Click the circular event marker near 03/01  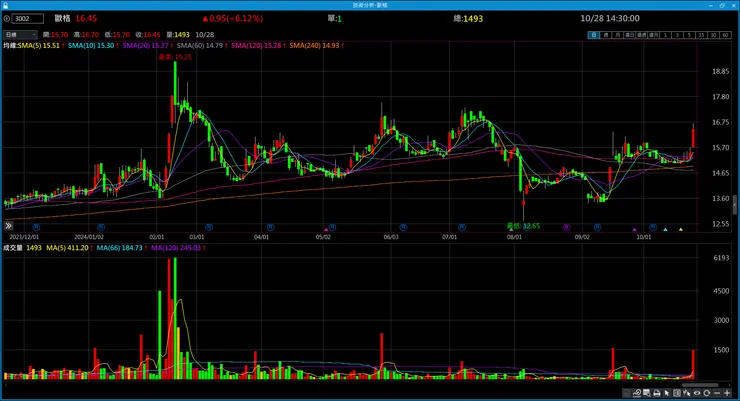coord(209,227)
